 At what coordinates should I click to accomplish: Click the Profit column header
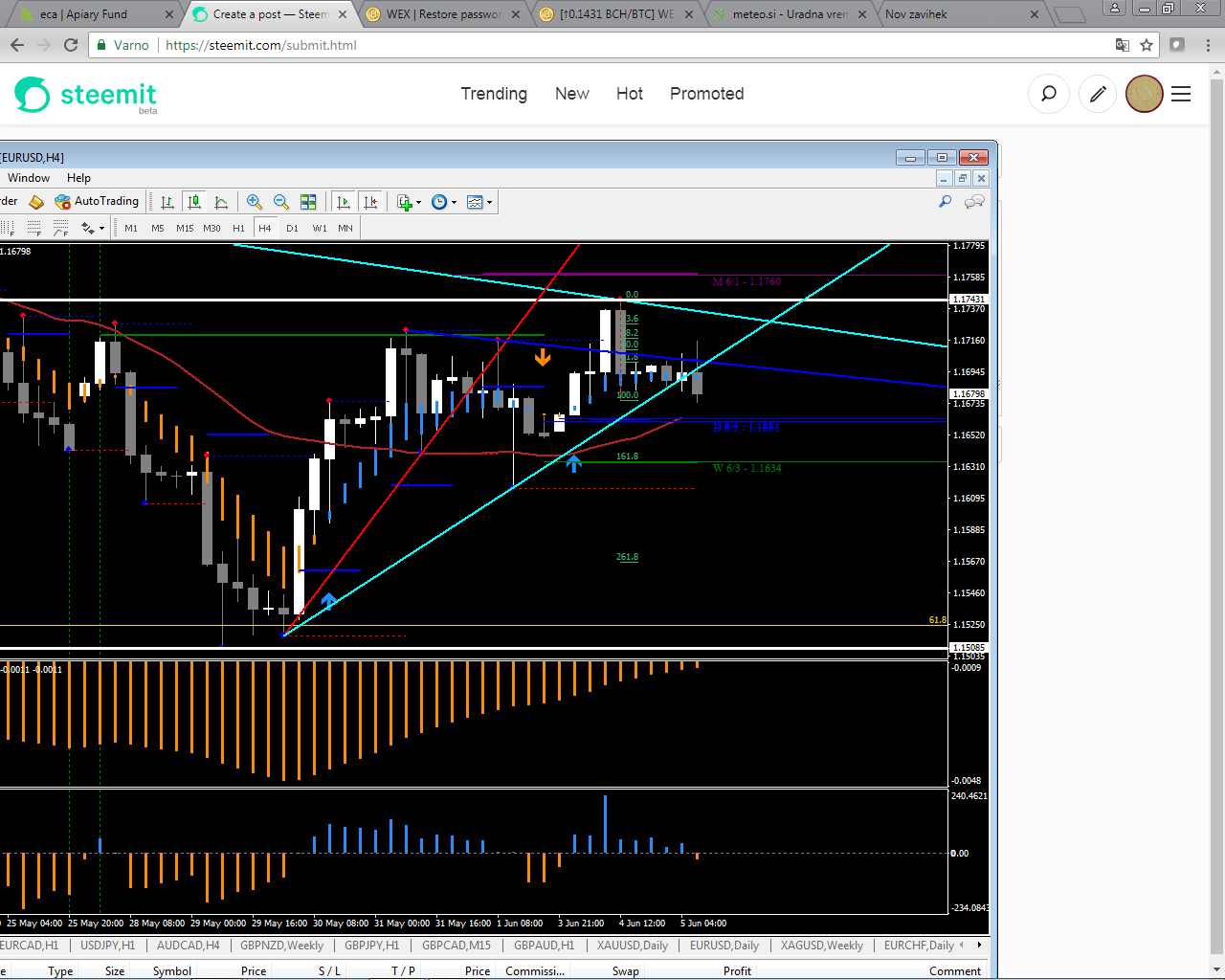737,970
